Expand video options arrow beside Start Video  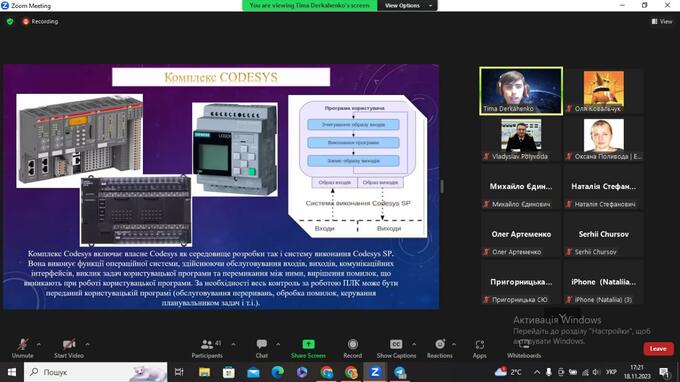tap(88, 344)
